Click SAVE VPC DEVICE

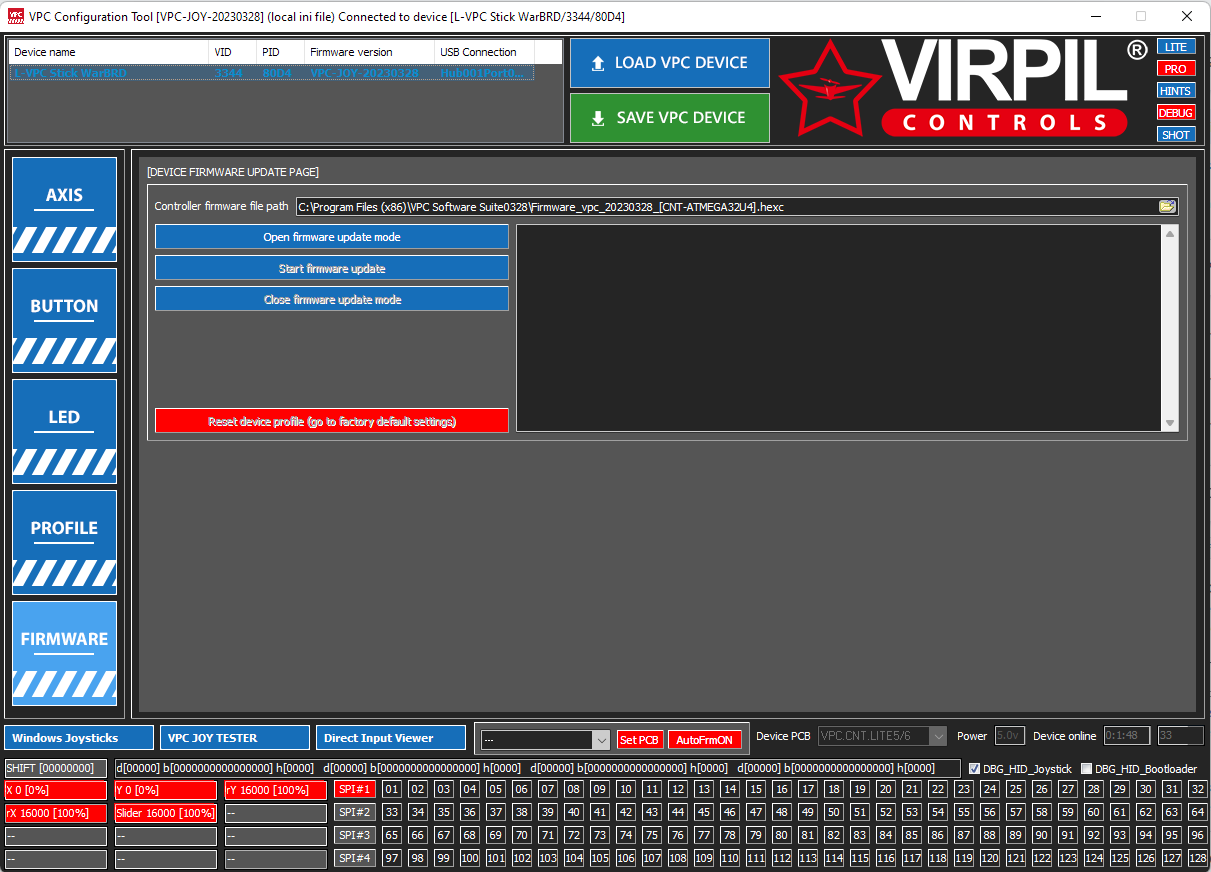pos(670,118)
